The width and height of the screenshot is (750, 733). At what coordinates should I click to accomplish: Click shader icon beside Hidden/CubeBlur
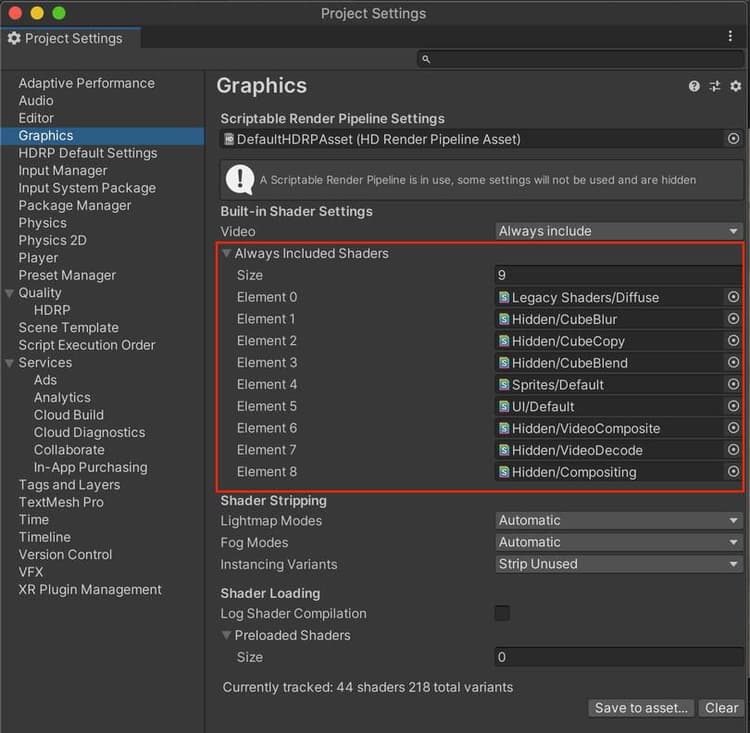tap(504, 319)
